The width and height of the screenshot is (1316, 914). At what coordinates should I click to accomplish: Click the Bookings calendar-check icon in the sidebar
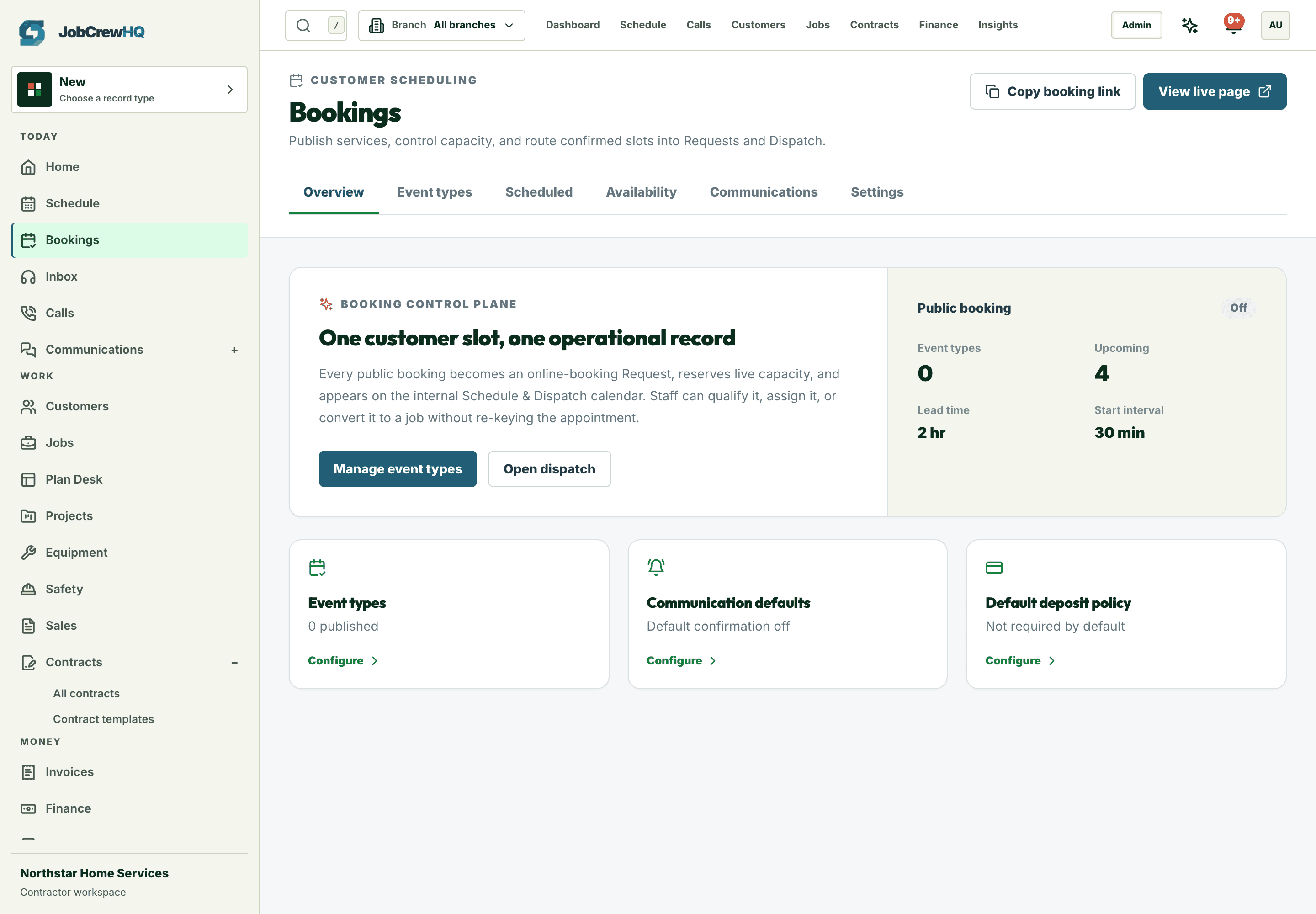28,240
